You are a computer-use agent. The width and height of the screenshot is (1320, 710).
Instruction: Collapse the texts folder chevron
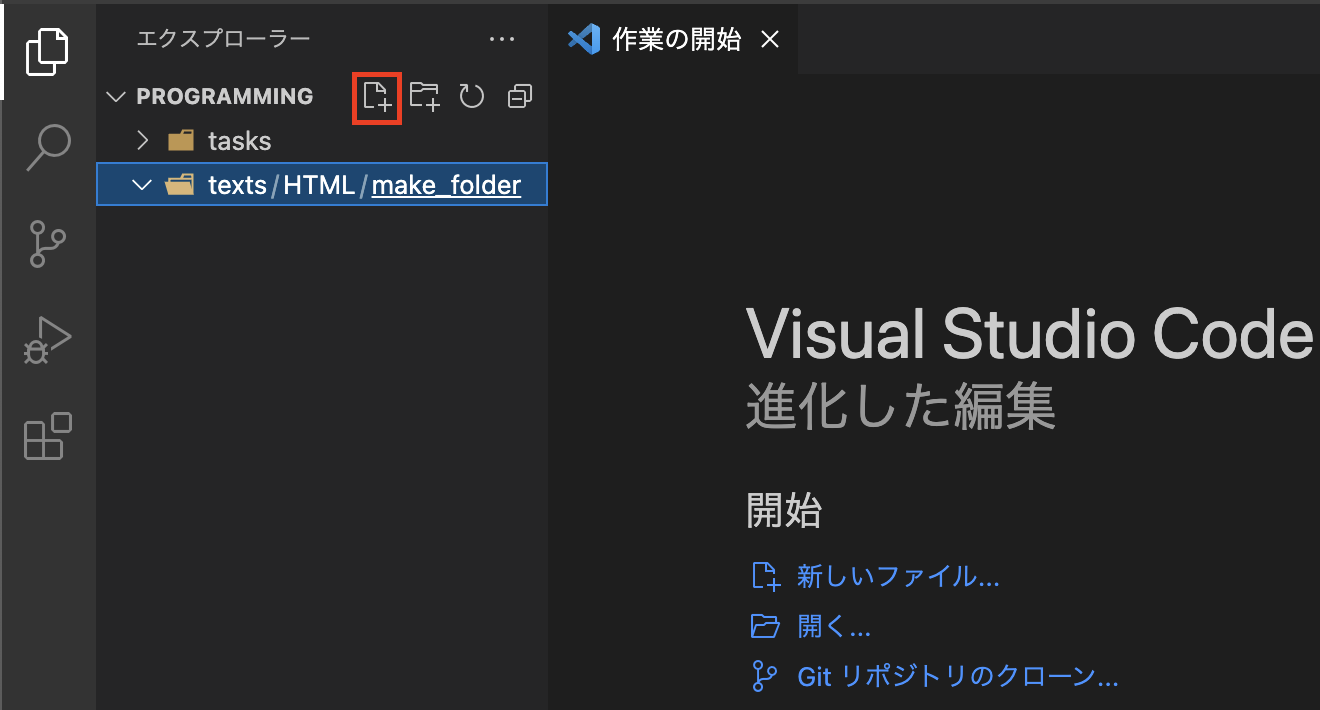(142, 184)
